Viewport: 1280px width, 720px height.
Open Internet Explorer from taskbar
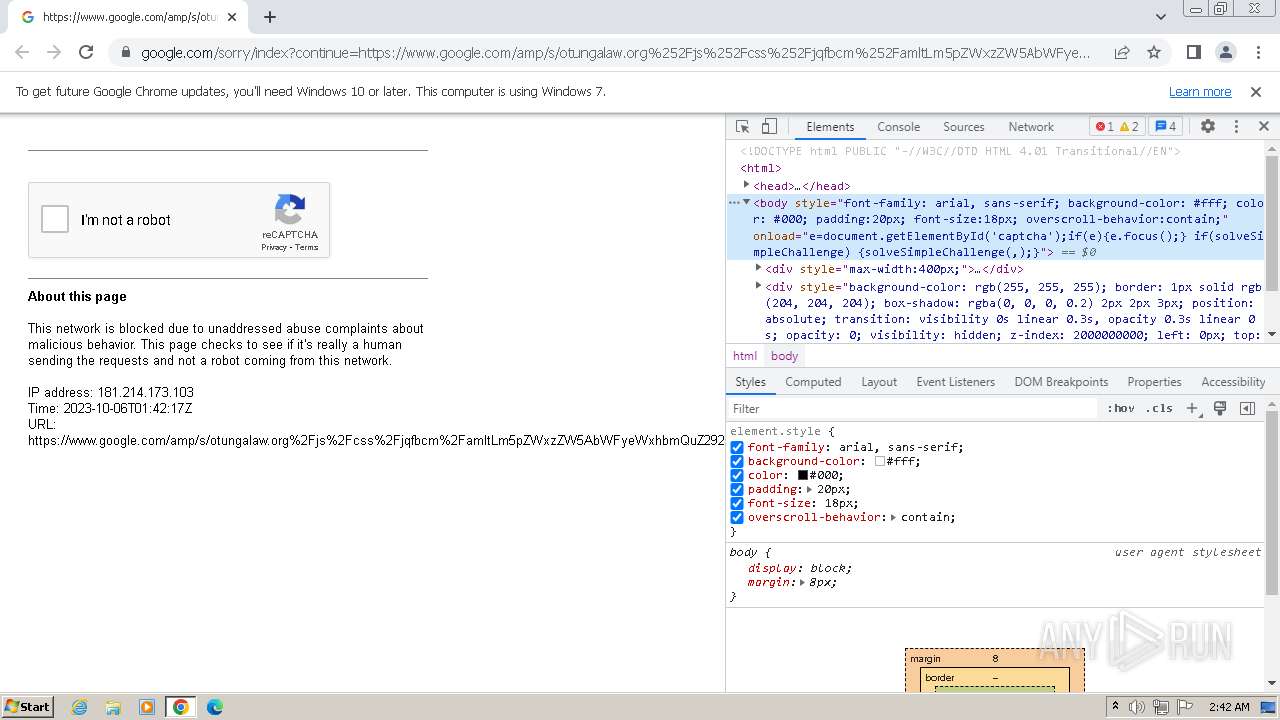pos(79,707)
